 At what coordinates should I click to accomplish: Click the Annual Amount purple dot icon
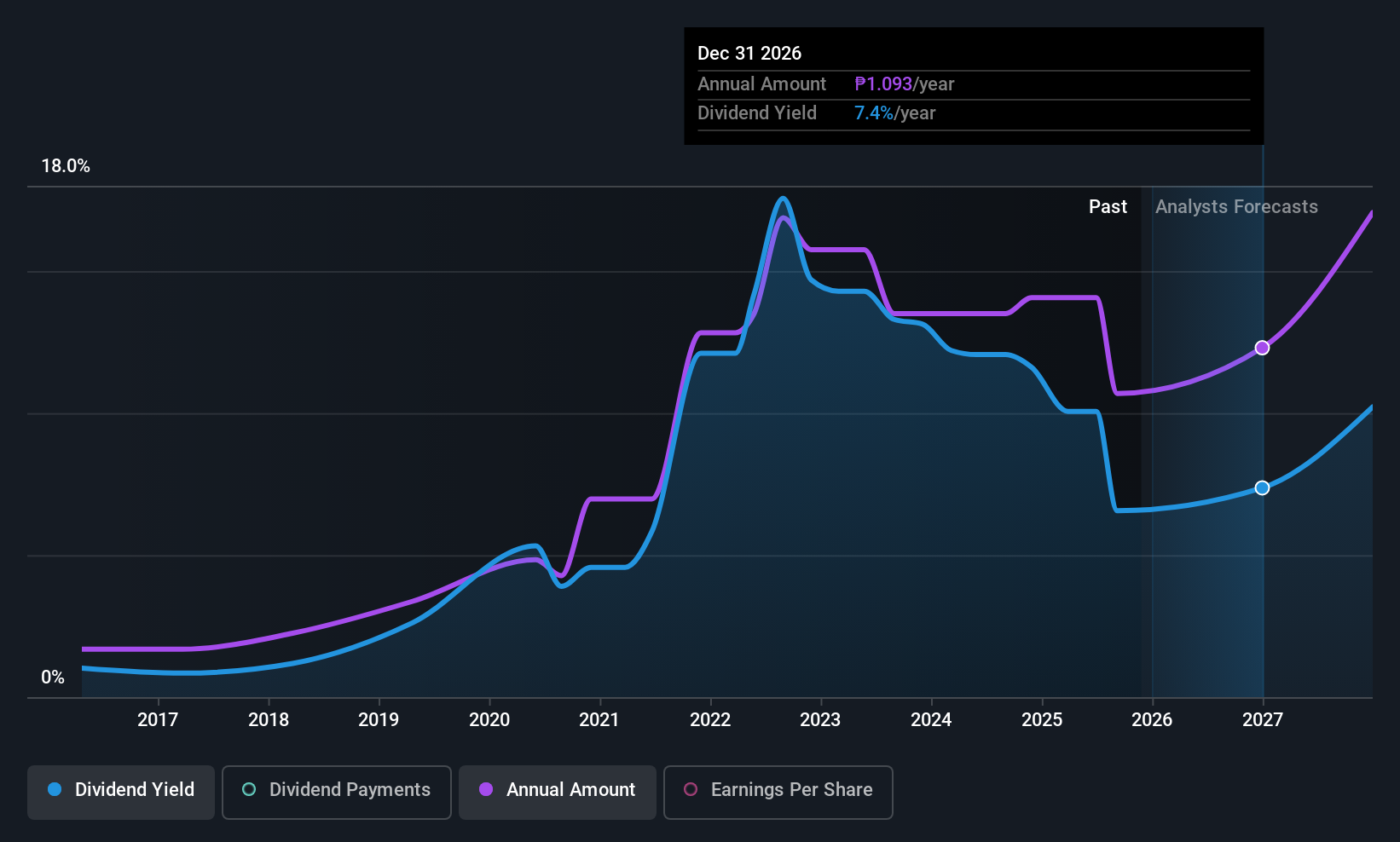(x=485, y=790)
